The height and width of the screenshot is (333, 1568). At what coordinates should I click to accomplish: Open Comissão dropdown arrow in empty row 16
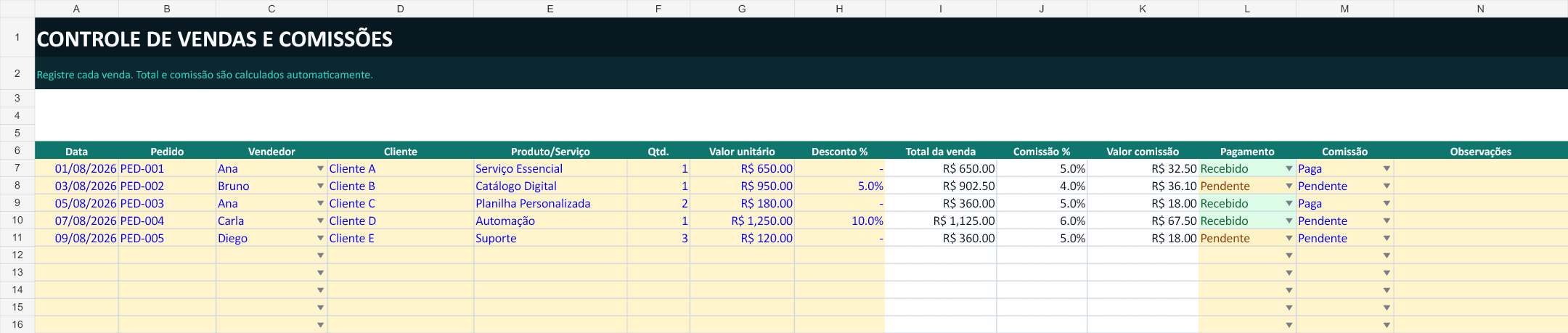pyautogui.click(x=1386, y=325)
